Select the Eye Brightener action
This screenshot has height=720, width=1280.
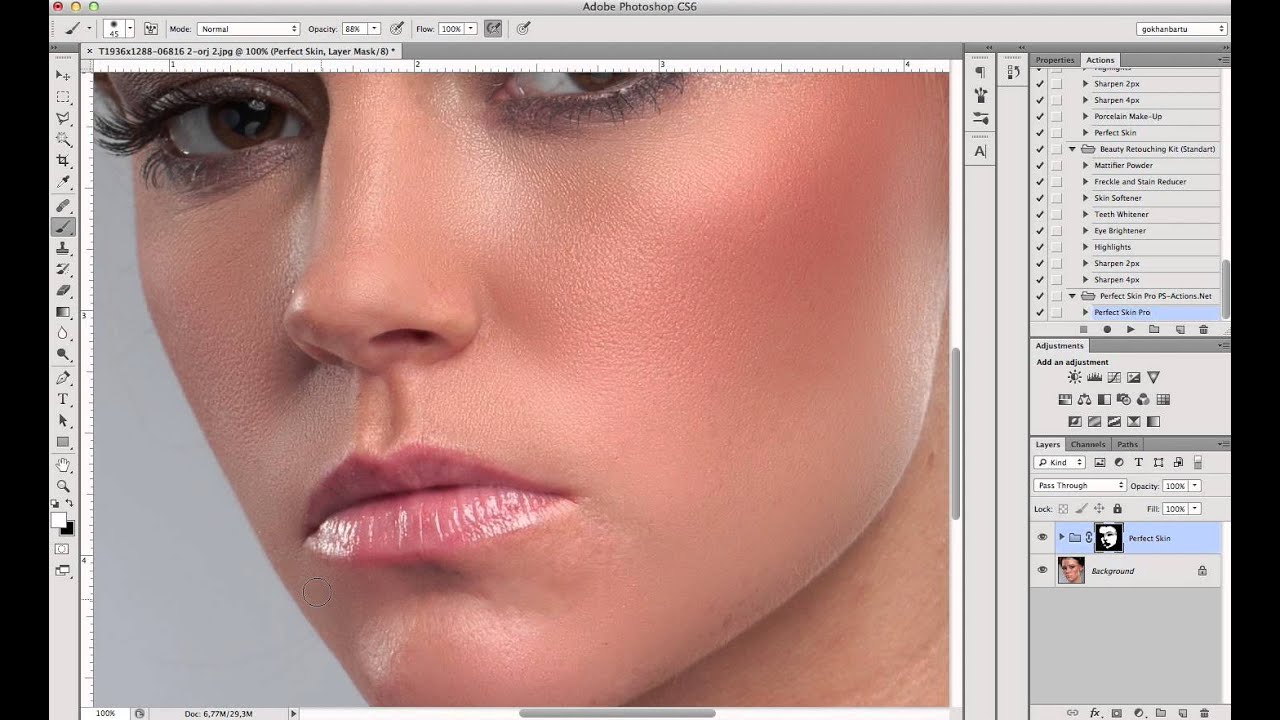click(x=1119, y=230)
